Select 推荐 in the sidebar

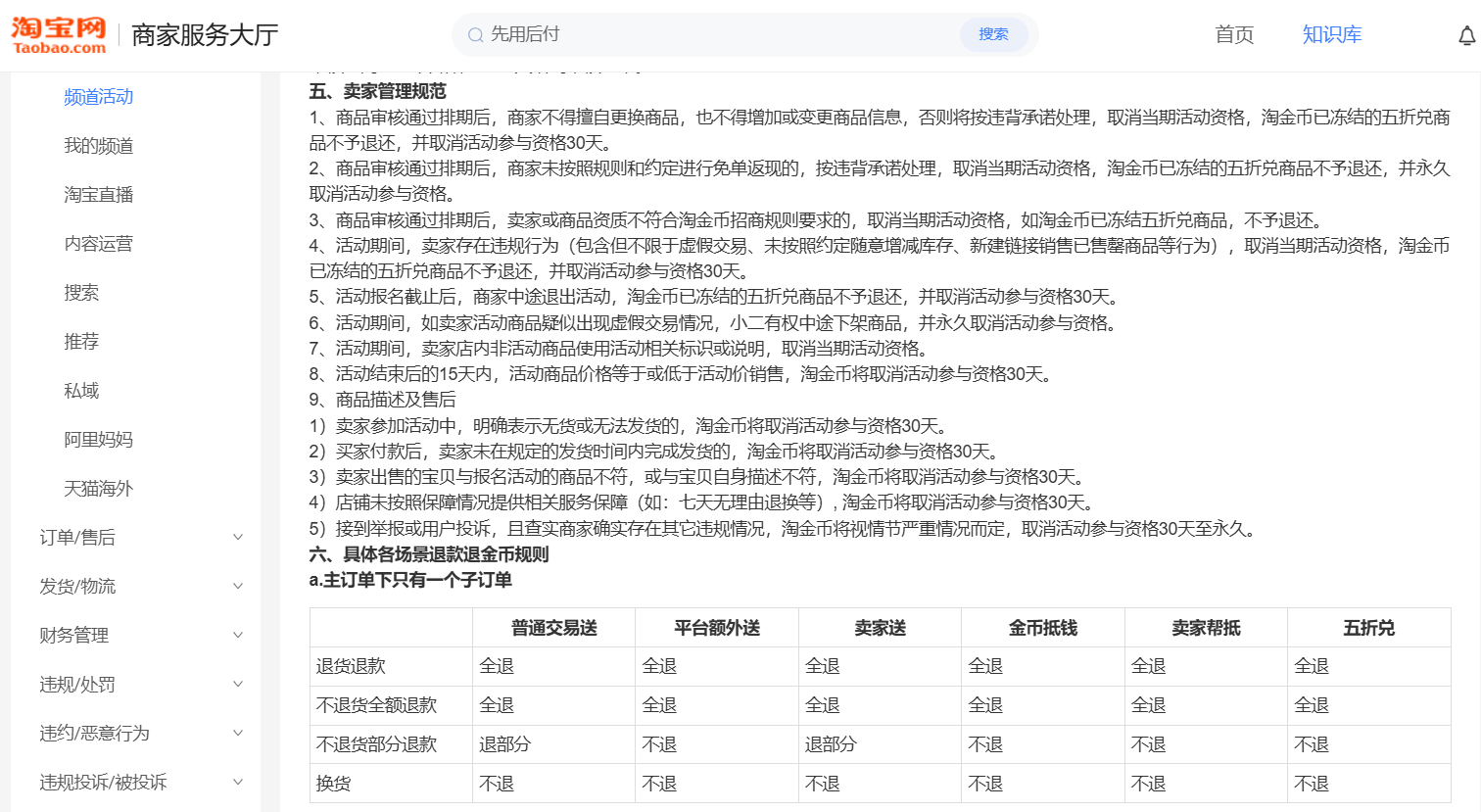(x=81, y=342)
